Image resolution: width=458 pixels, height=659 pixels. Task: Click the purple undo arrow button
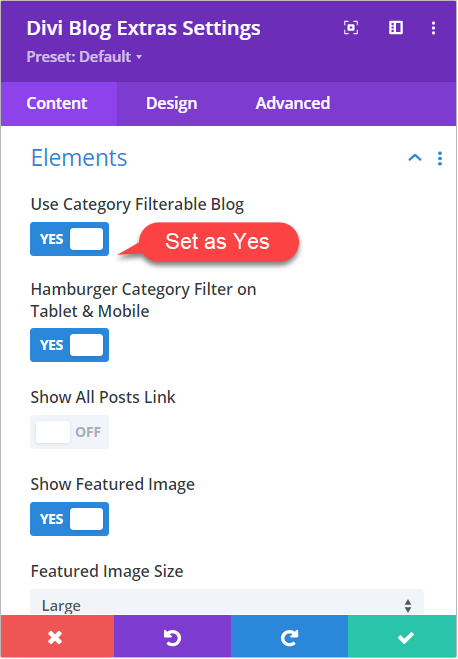pos(172,637)
